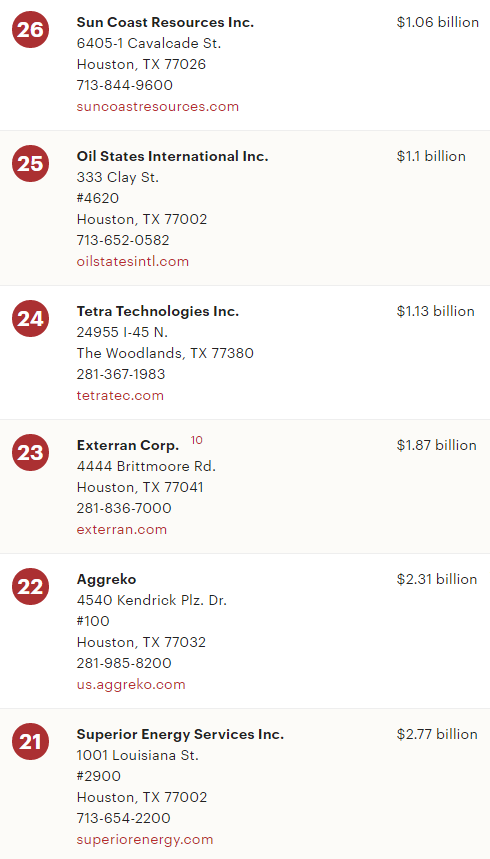Follow the exterran.com link
The height and width of the screenshot is (859, 490).
click(122, 530)
